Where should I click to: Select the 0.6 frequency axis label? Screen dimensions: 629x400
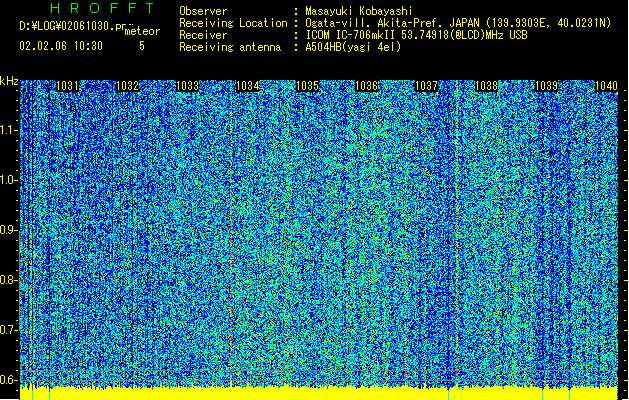pos(8,380)
